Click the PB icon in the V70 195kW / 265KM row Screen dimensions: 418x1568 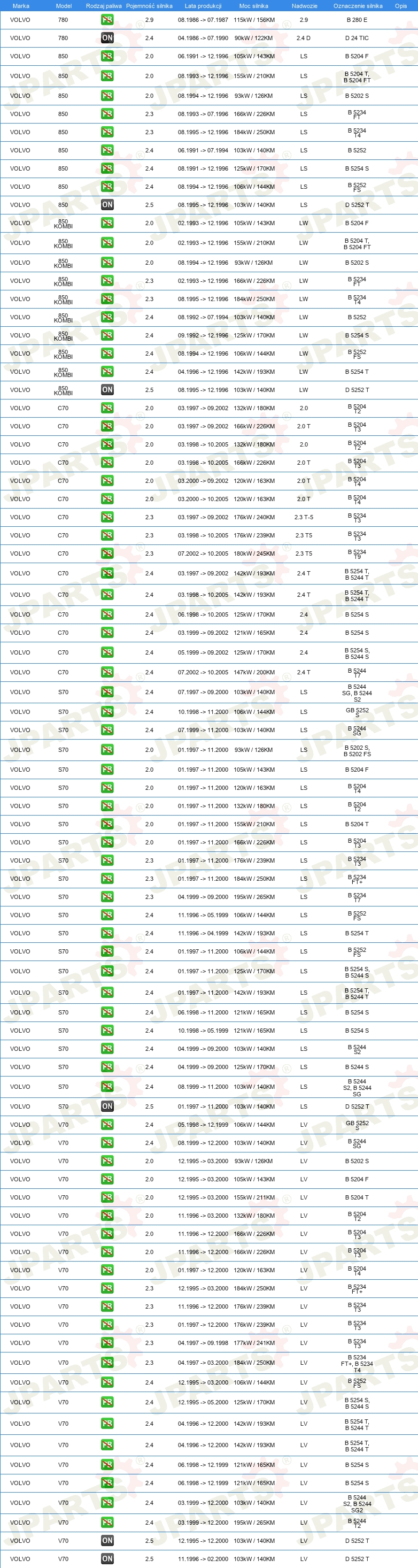(x=107, y=1523)
